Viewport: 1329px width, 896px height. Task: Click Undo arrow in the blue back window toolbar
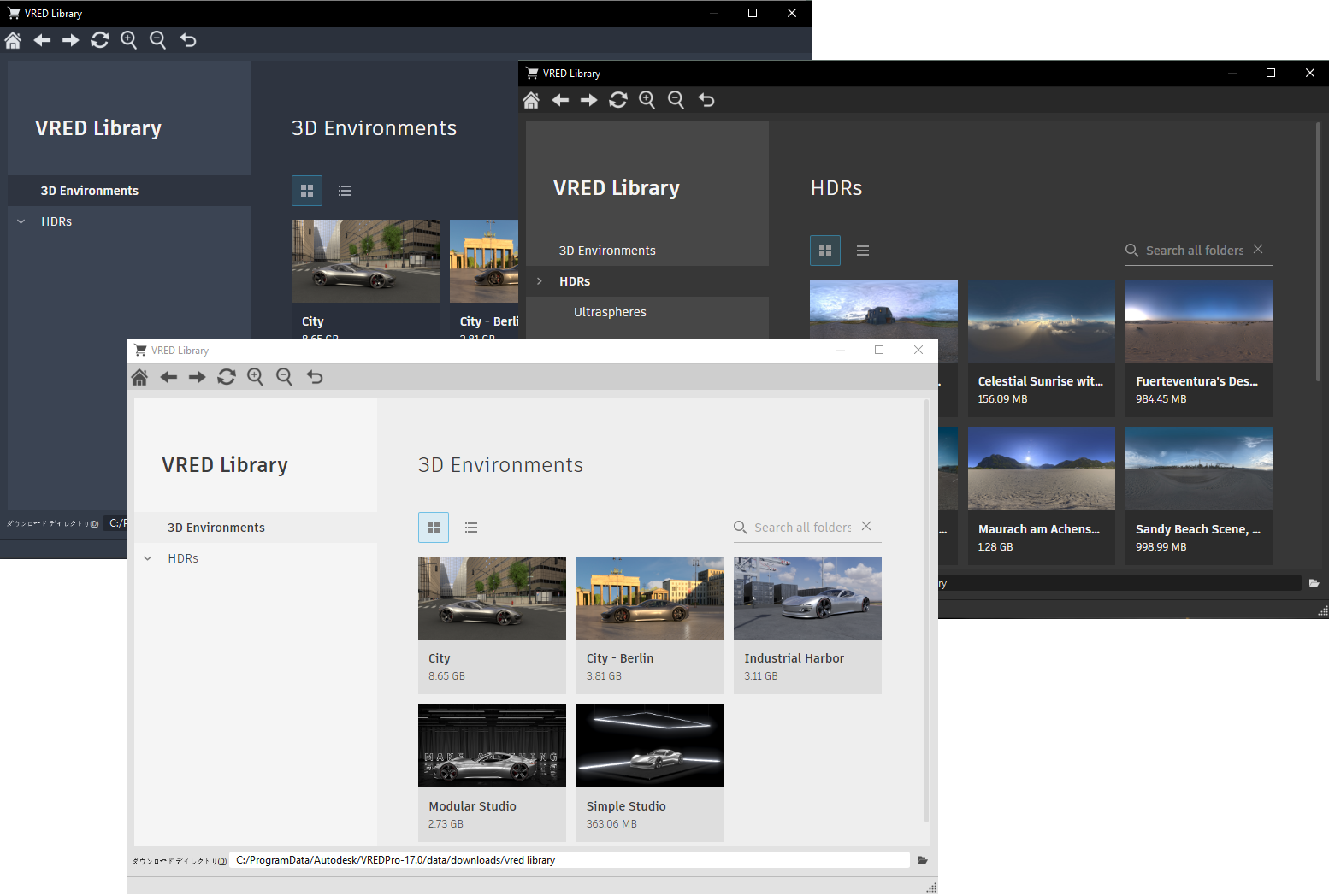coord(188,40)
